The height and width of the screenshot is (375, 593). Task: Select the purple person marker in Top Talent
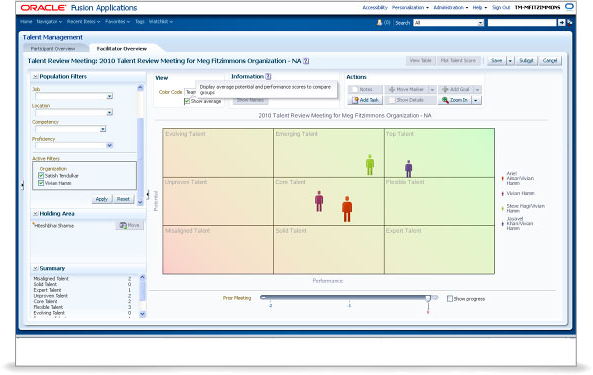[x=408, y=168]
